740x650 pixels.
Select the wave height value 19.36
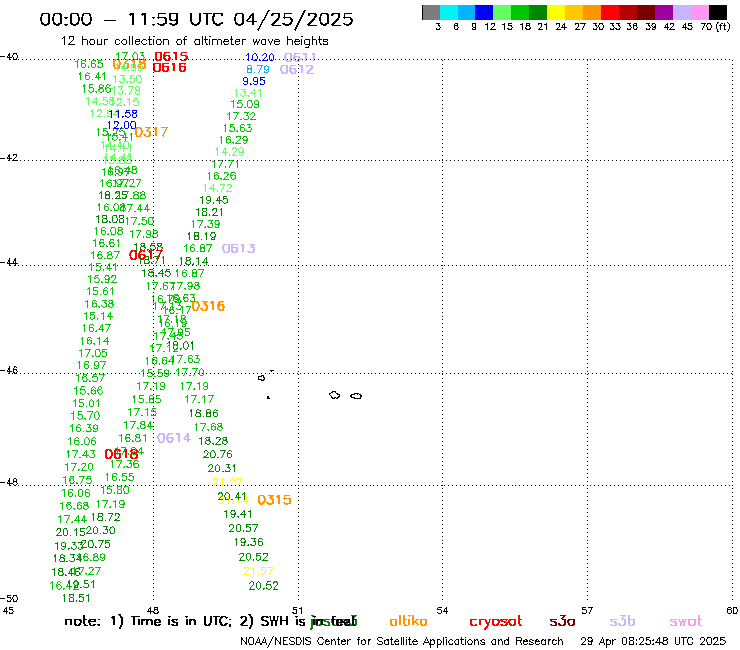[249, 542]
